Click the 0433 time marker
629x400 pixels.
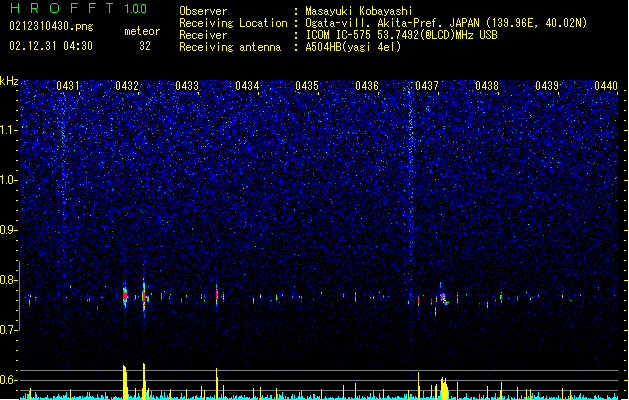187,86
